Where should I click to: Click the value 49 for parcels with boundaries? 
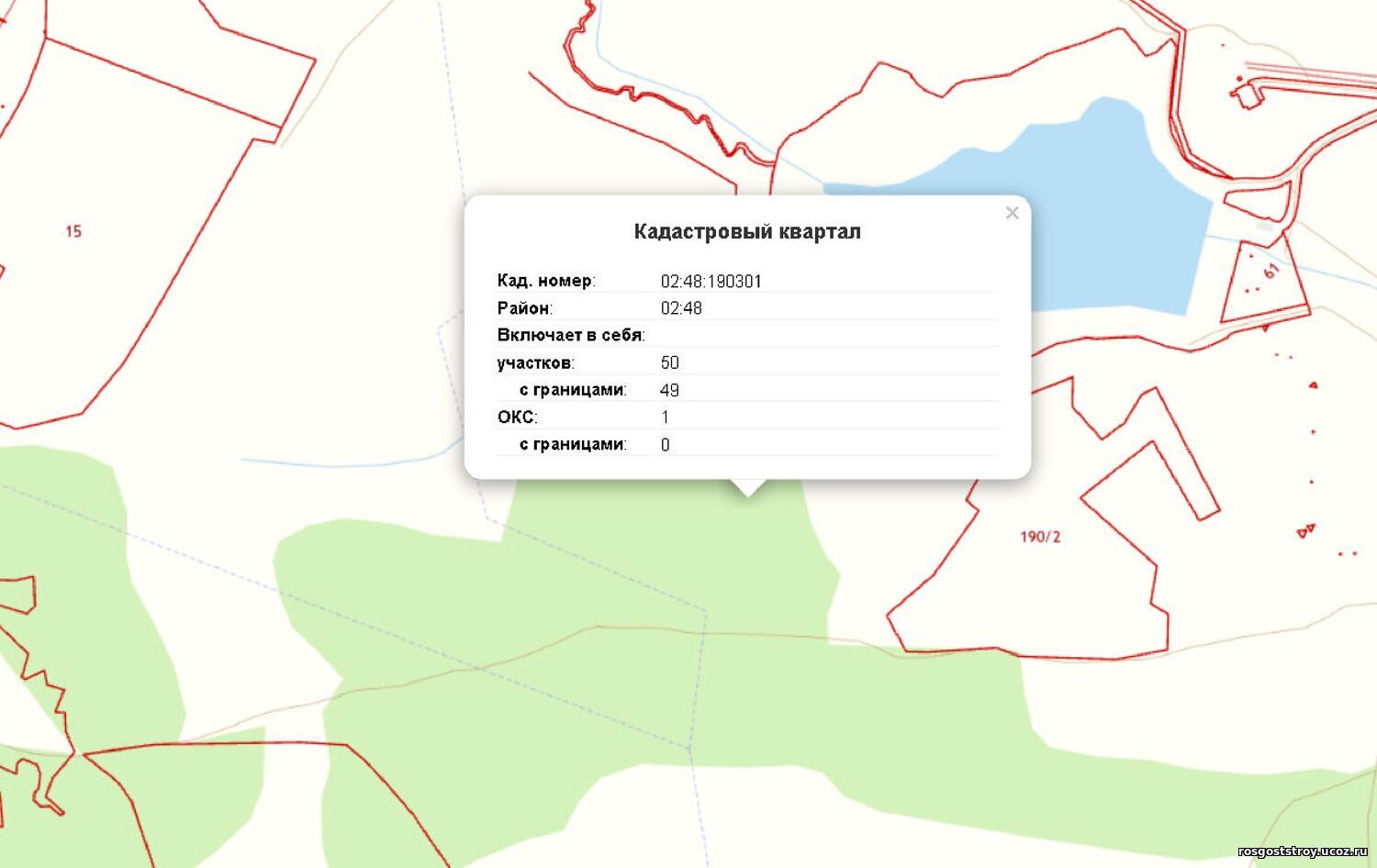coord(669,390)
